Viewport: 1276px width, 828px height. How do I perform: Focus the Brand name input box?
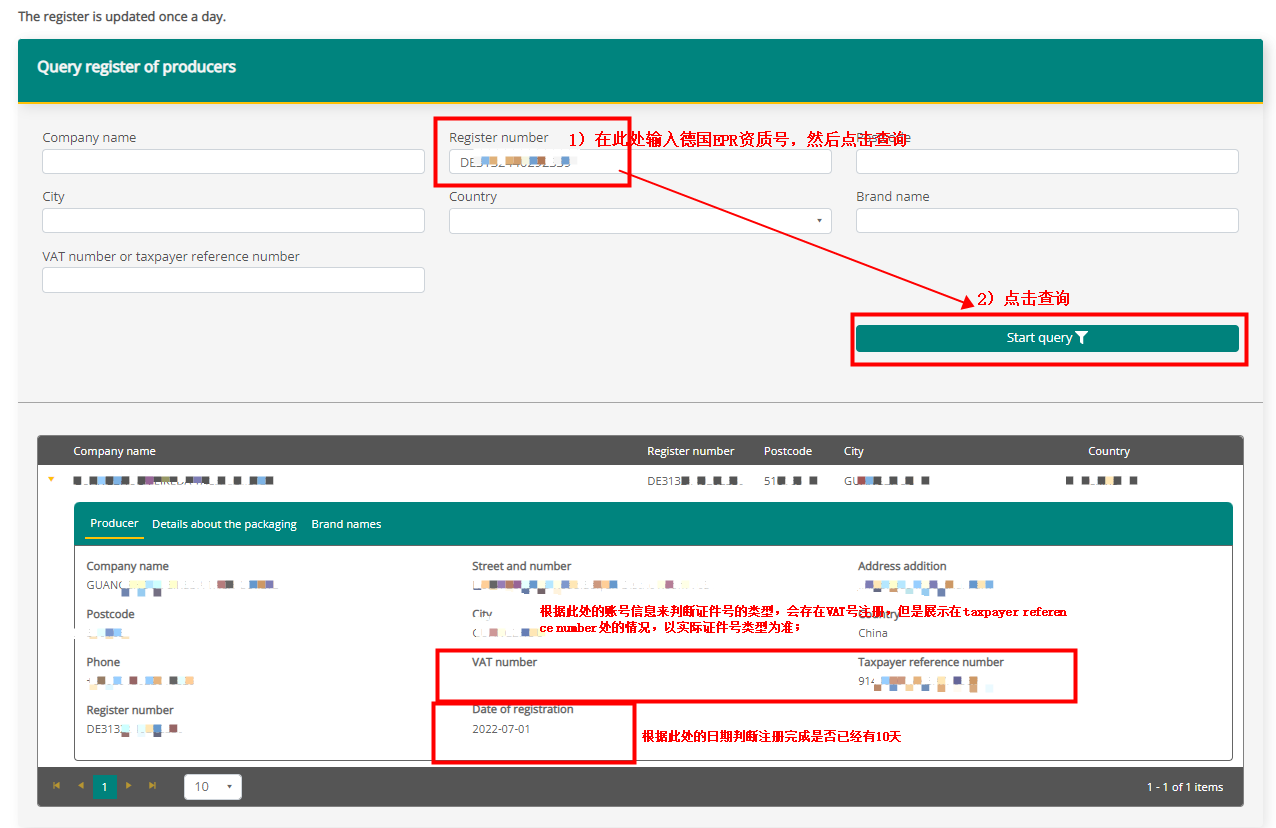(x=1046, y=221)
